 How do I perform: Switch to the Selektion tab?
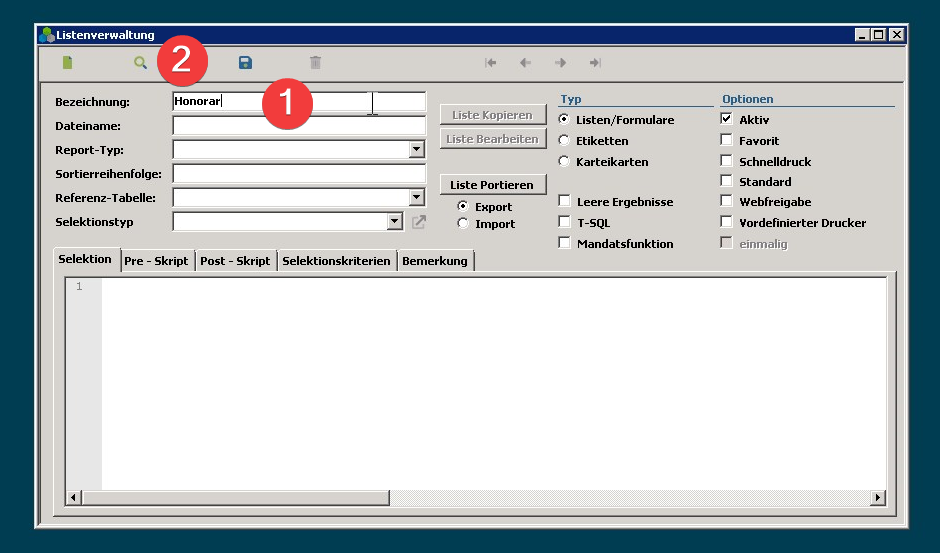click(x=86, y=259)
